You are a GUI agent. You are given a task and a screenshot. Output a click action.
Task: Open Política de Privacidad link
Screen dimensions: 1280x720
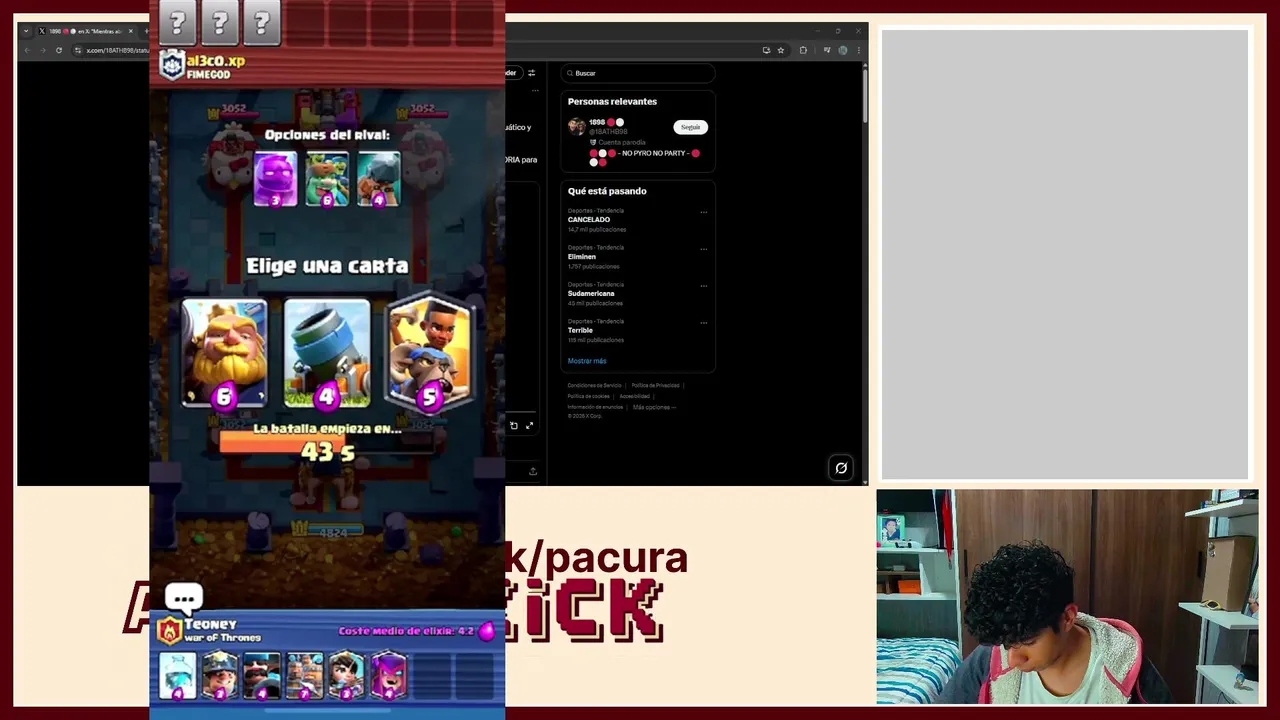coord(655,385)
